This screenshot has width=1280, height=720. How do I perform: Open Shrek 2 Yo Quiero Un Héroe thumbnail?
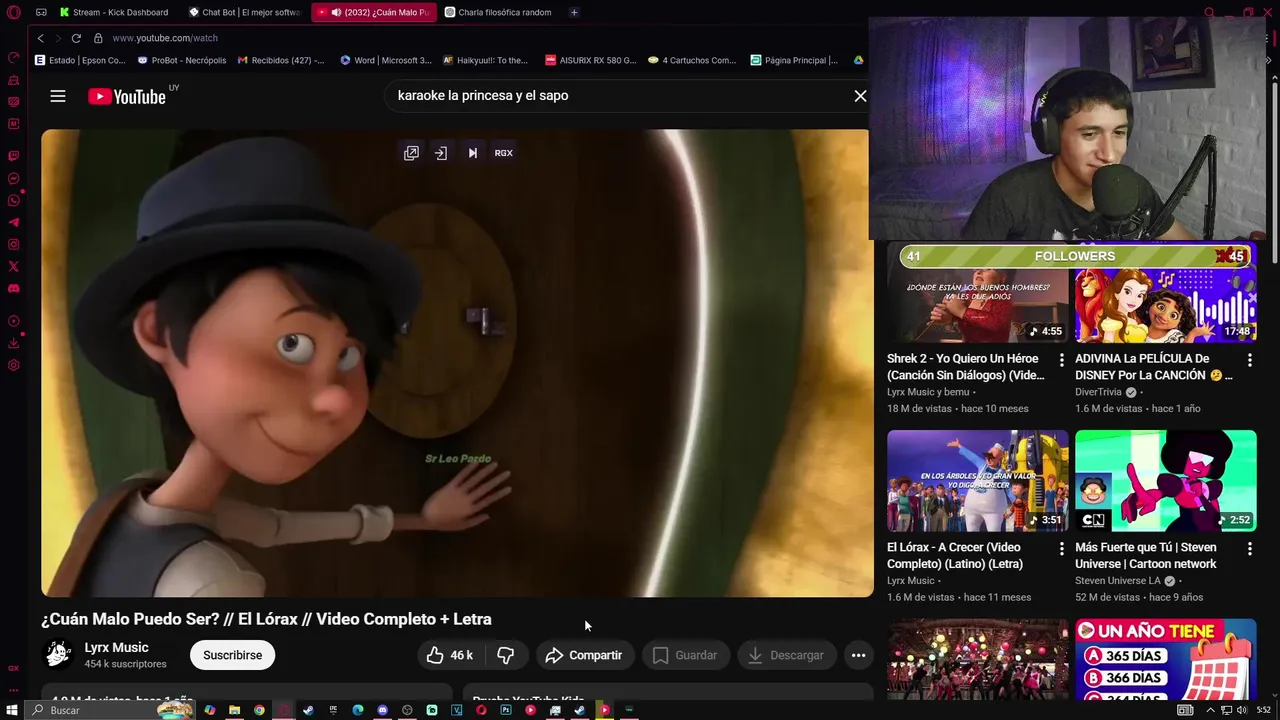977,293
